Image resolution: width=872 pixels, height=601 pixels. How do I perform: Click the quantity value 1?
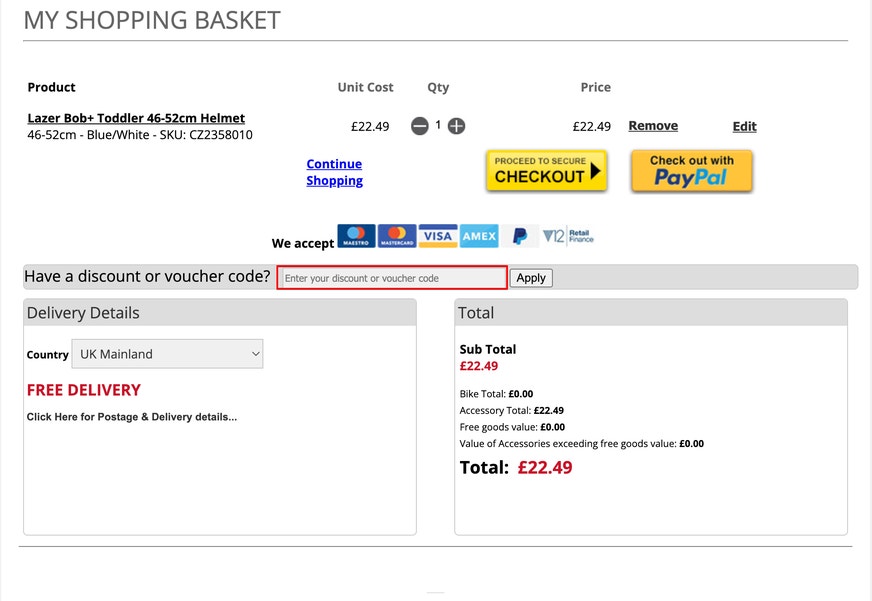438,125
